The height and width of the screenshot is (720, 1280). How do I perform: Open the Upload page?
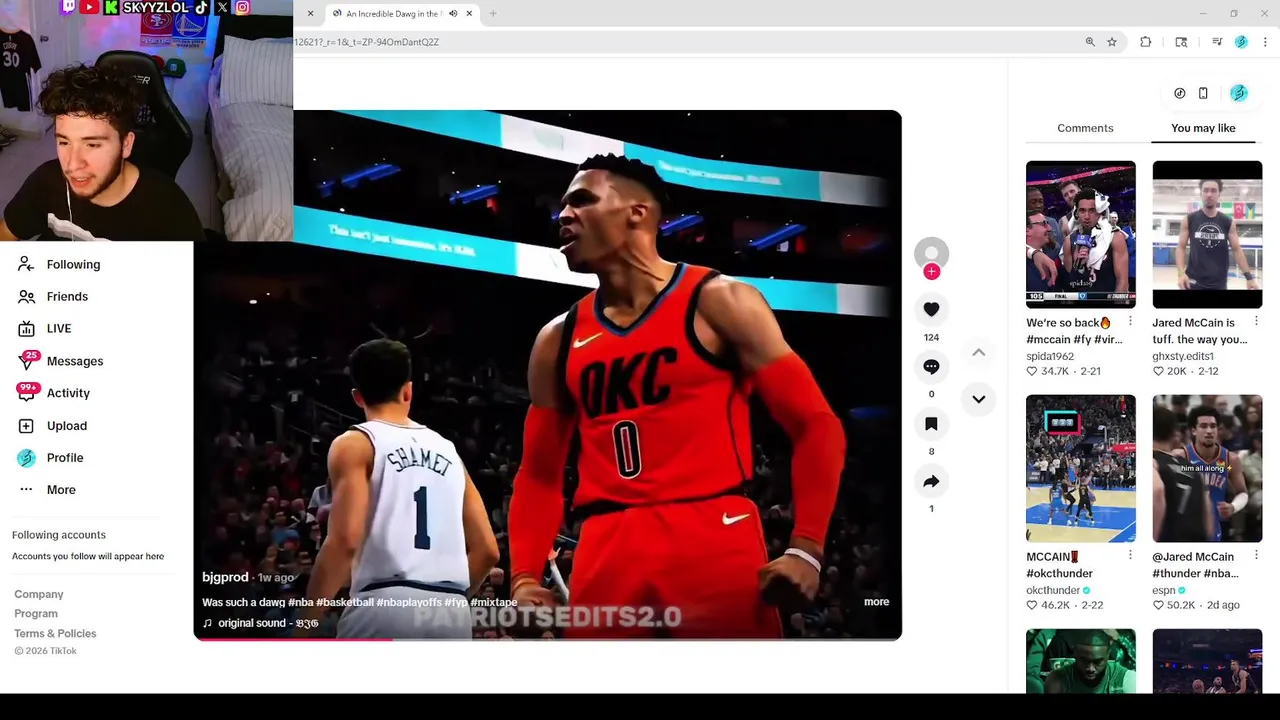coord(66,425)
